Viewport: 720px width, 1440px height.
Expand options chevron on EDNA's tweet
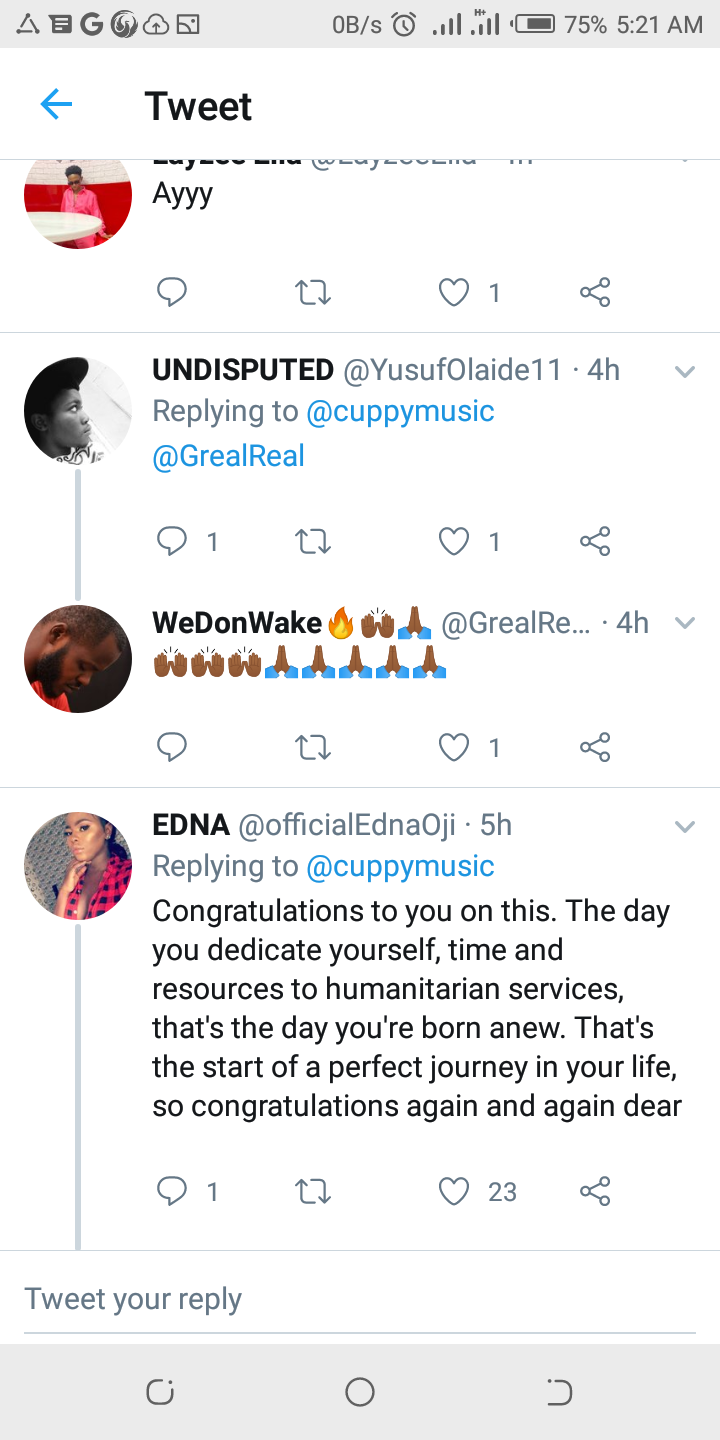pos(685,826)
